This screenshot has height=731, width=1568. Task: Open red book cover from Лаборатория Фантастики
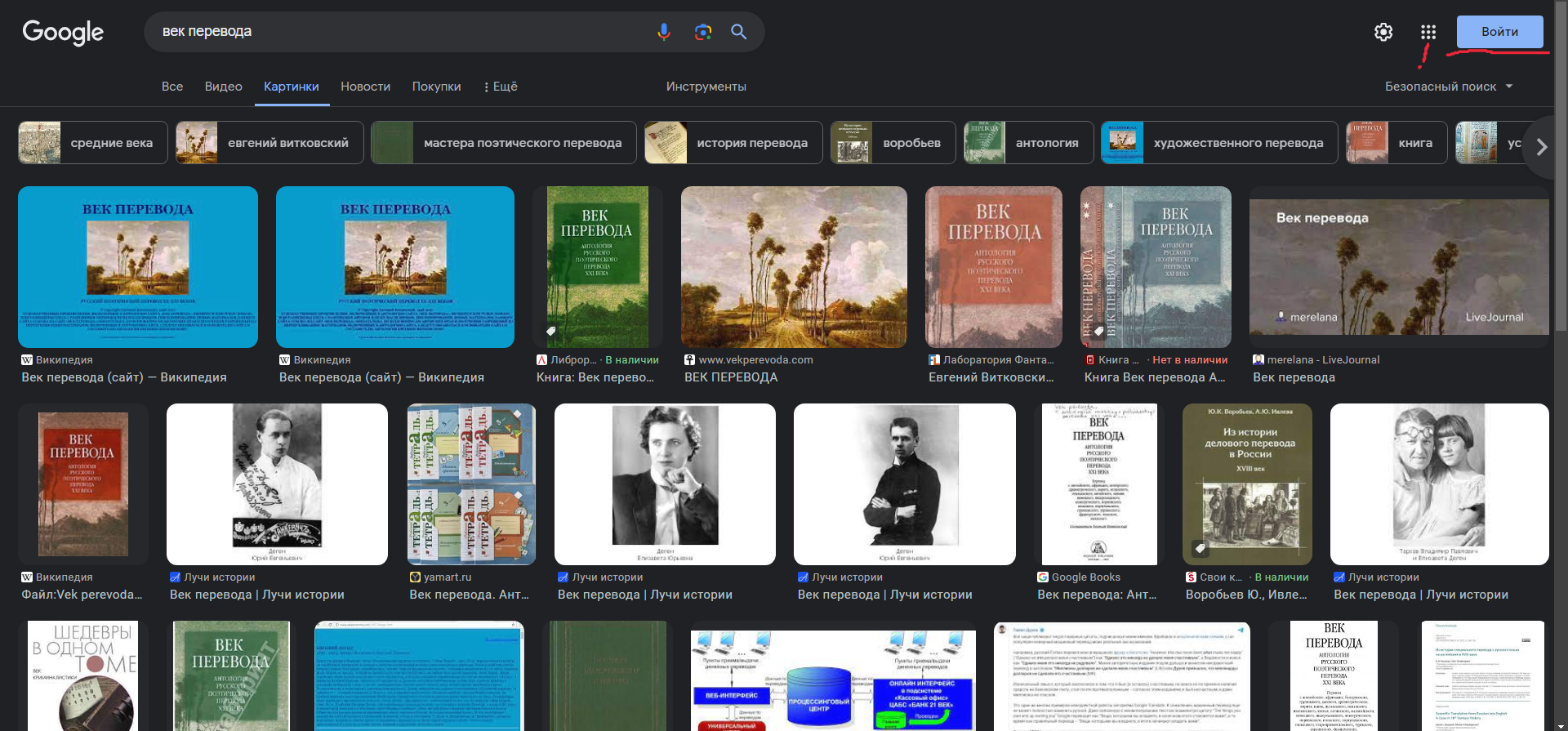[x=994, y=267]
